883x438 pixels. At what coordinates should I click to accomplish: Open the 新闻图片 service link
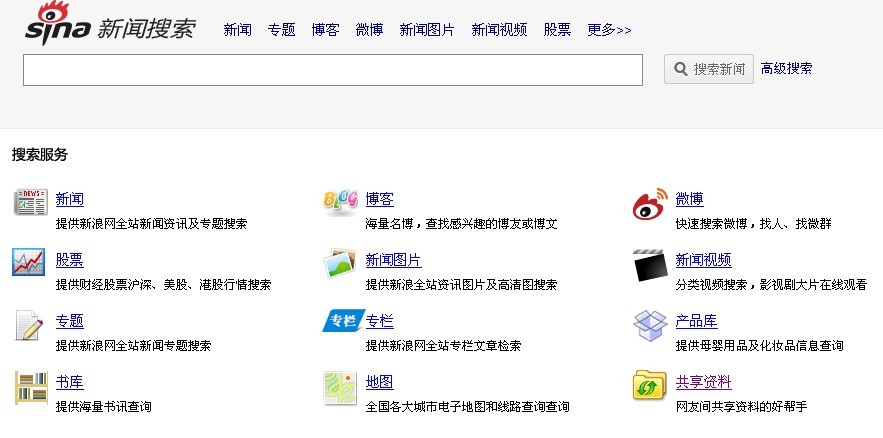click(393, 260)
